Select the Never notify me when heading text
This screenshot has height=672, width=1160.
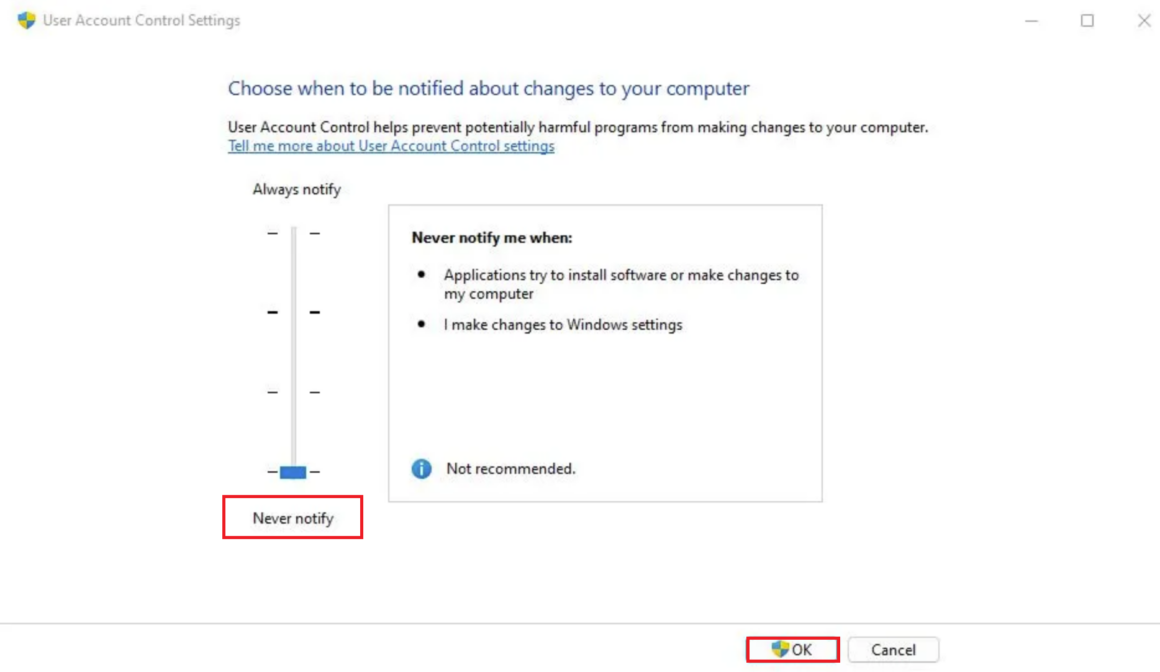pos(491,237)
